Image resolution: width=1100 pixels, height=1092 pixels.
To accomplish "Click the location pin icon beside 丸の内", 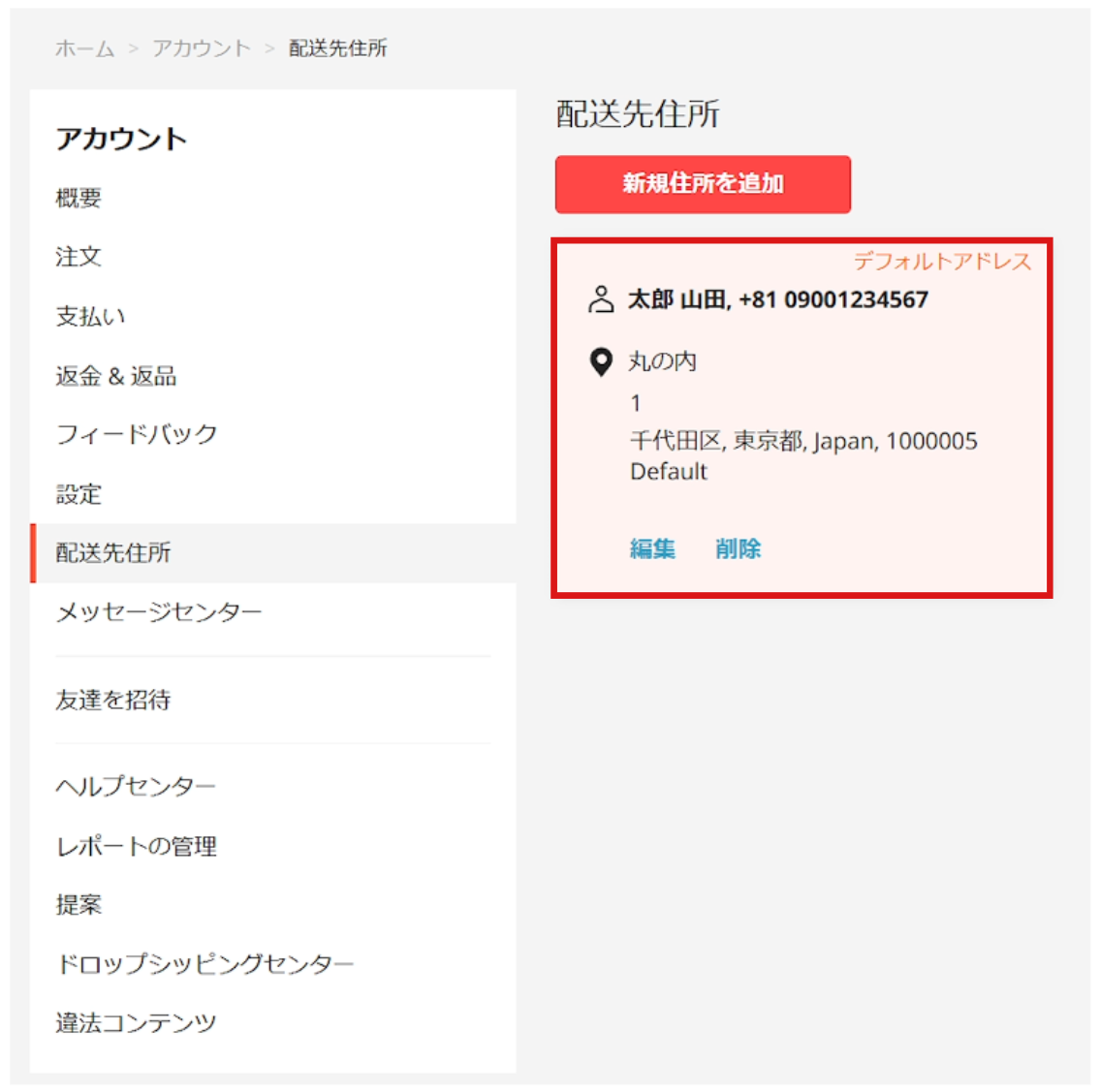I will tap(601, 361).
